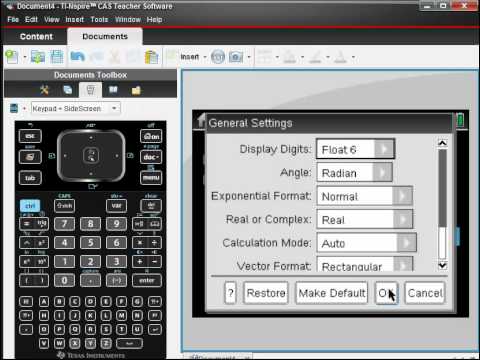Click the enter key on keypad
The width and height of the screenshot is (480, 360).
point(147,281)
